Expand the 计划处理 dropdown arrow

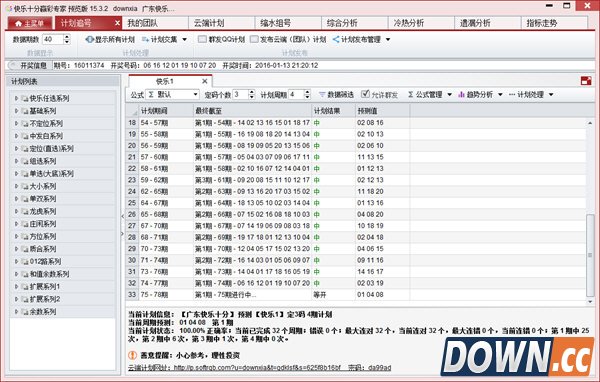click(551, 95)
